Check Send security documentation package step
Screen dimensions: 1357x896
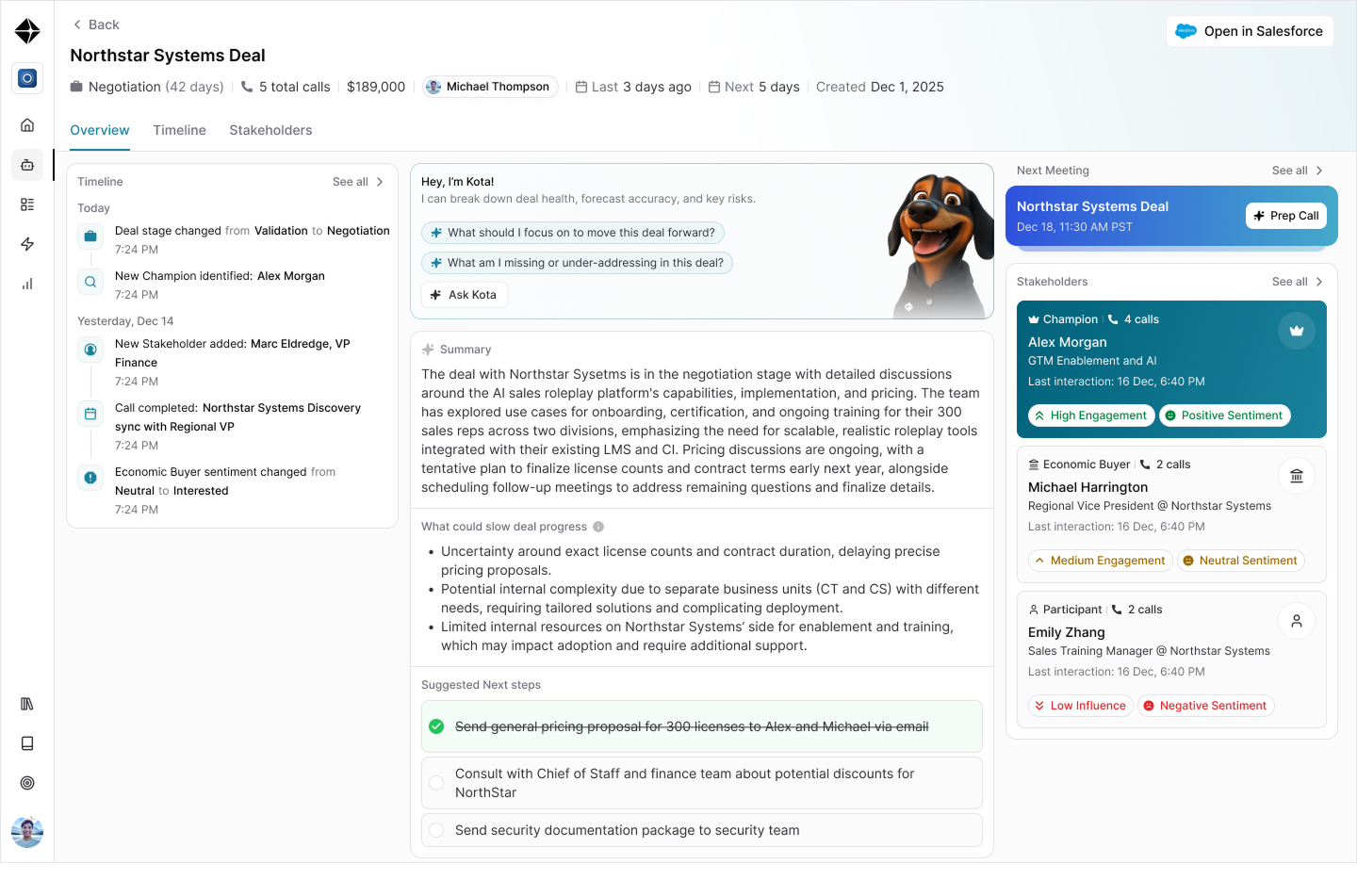pos(436,830)
